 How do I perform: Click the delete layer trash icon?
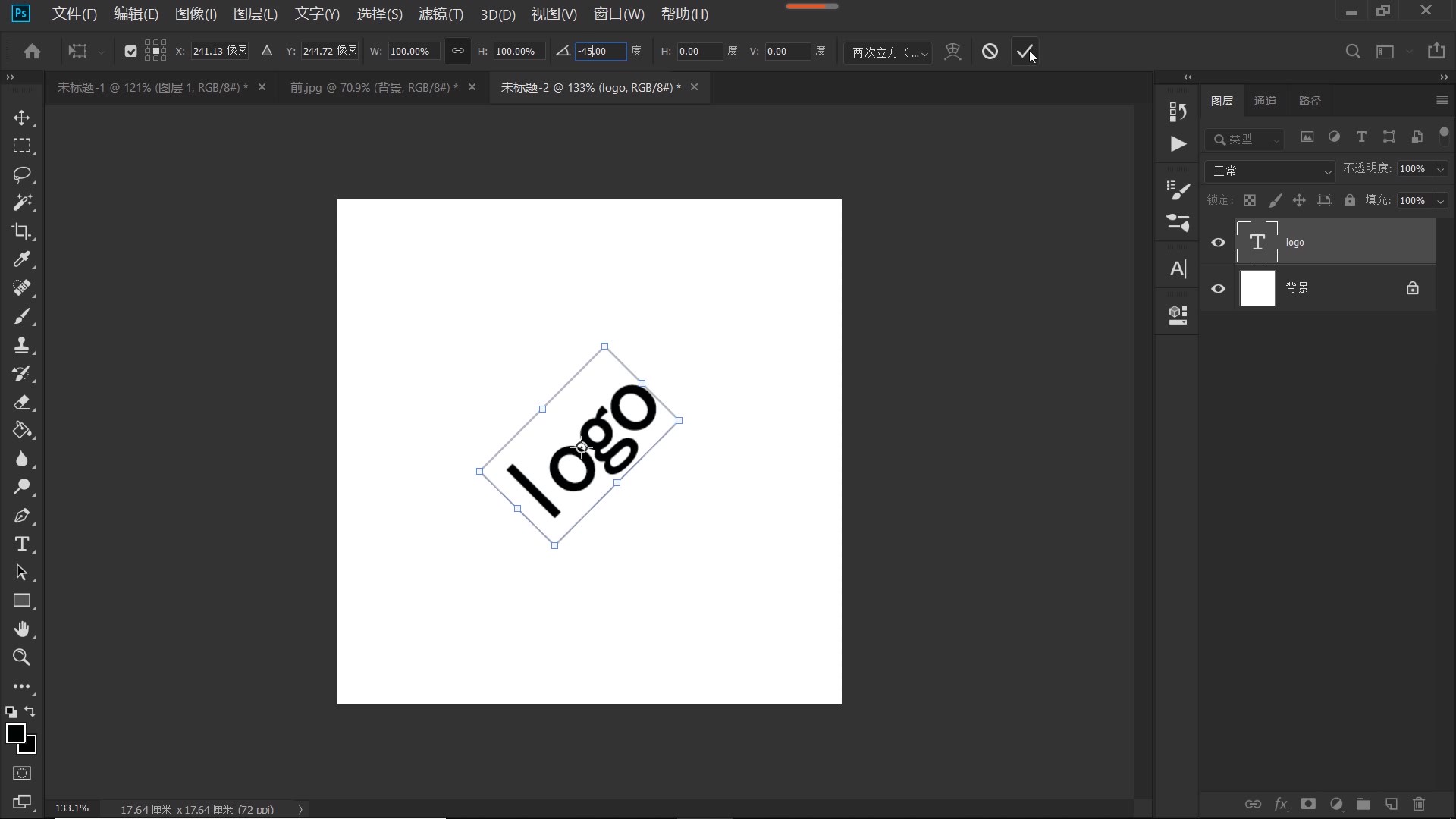[1418, 805]
